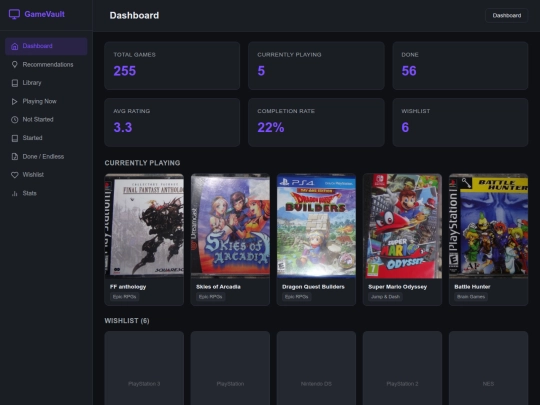Image resolution: width=540 pixels, height=405 pixels.
Task: Open the PlayStation 3 wishlist card
Action: (144, 368)
